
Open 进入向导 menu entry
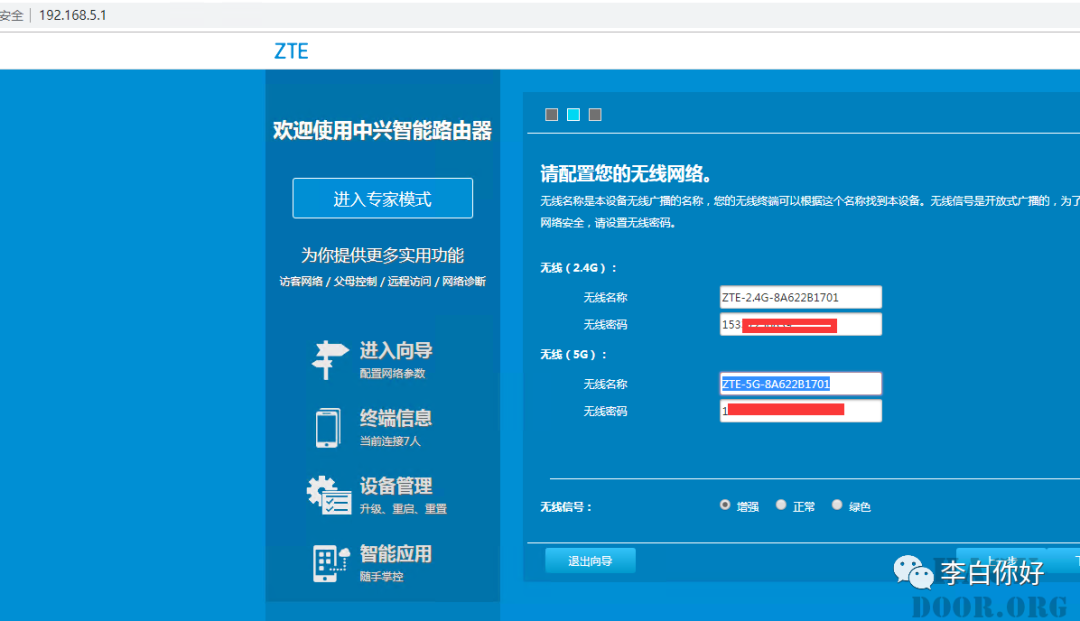click(x=395, y=350)
